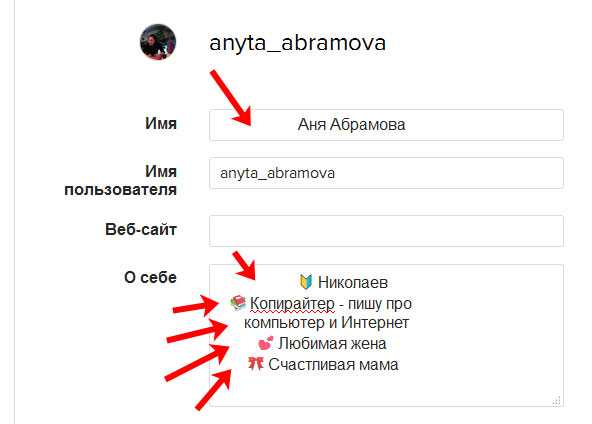
Task: Click the anyta_abramova username heading
Action: (298, 42)
